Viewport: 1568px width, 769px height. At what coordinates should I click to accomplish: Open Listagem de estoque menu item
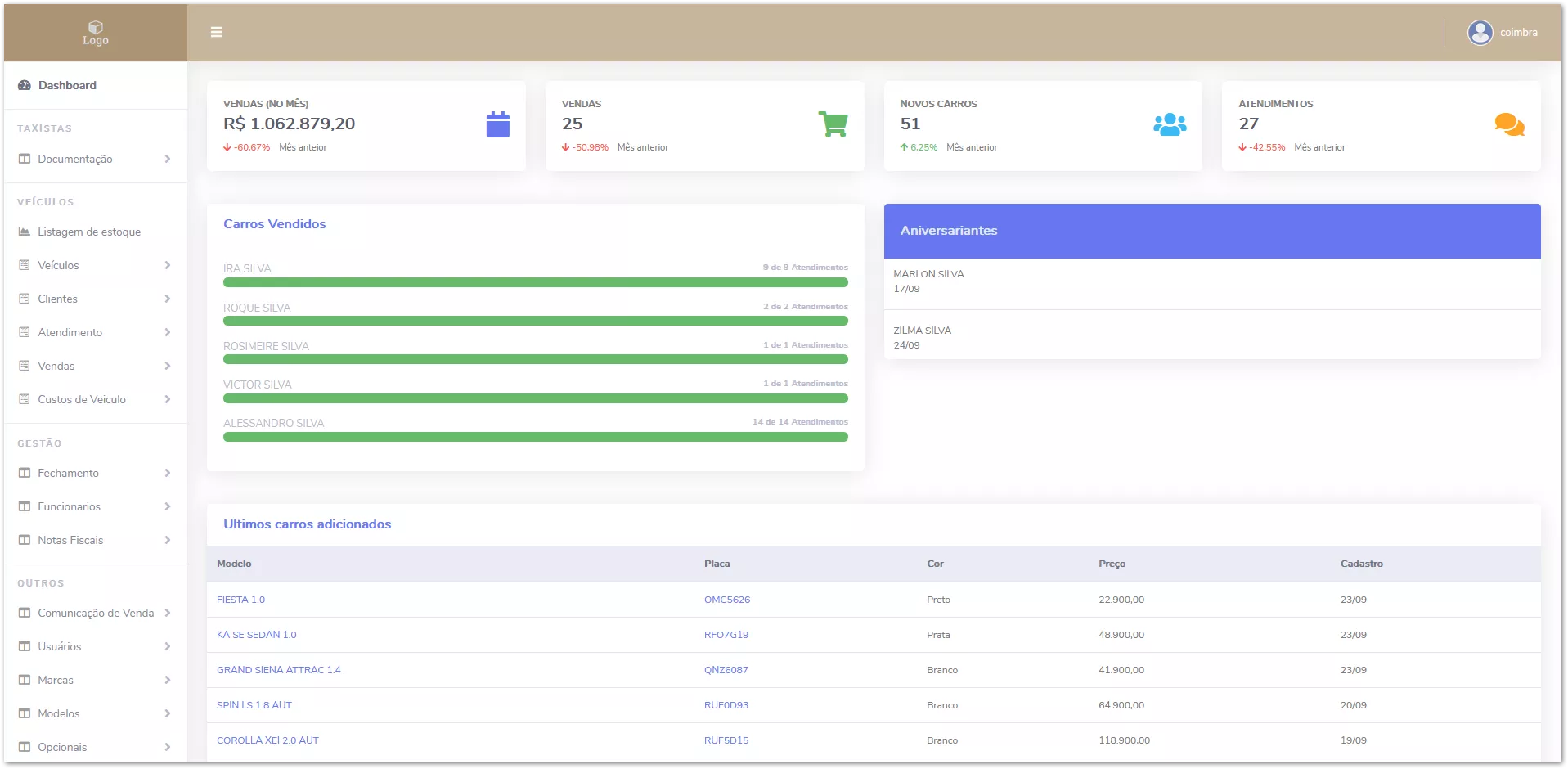point(88,232)
